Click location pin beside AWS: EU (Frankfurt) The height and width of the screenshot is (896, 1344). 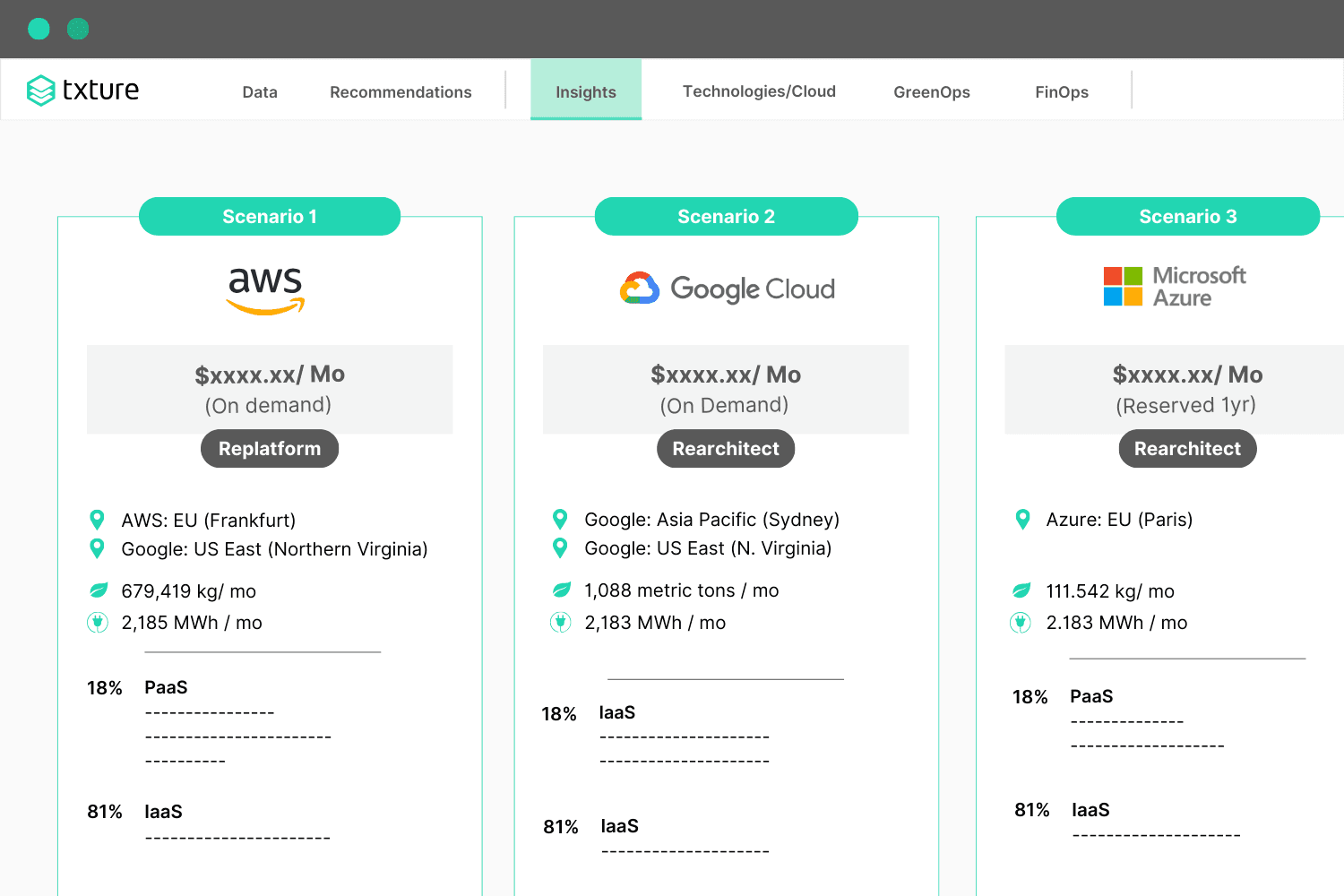coord(98,520)
